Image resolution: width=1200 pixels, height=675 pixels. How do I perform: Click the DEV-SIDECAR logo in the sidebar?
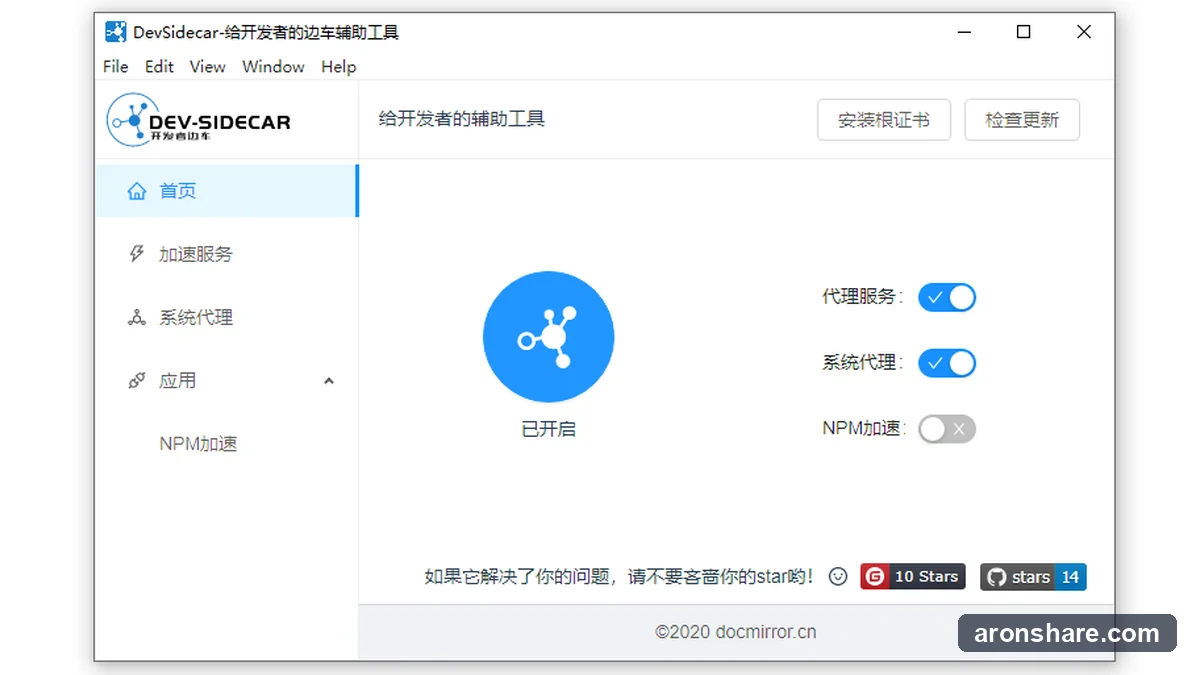[x=199, y=120]
